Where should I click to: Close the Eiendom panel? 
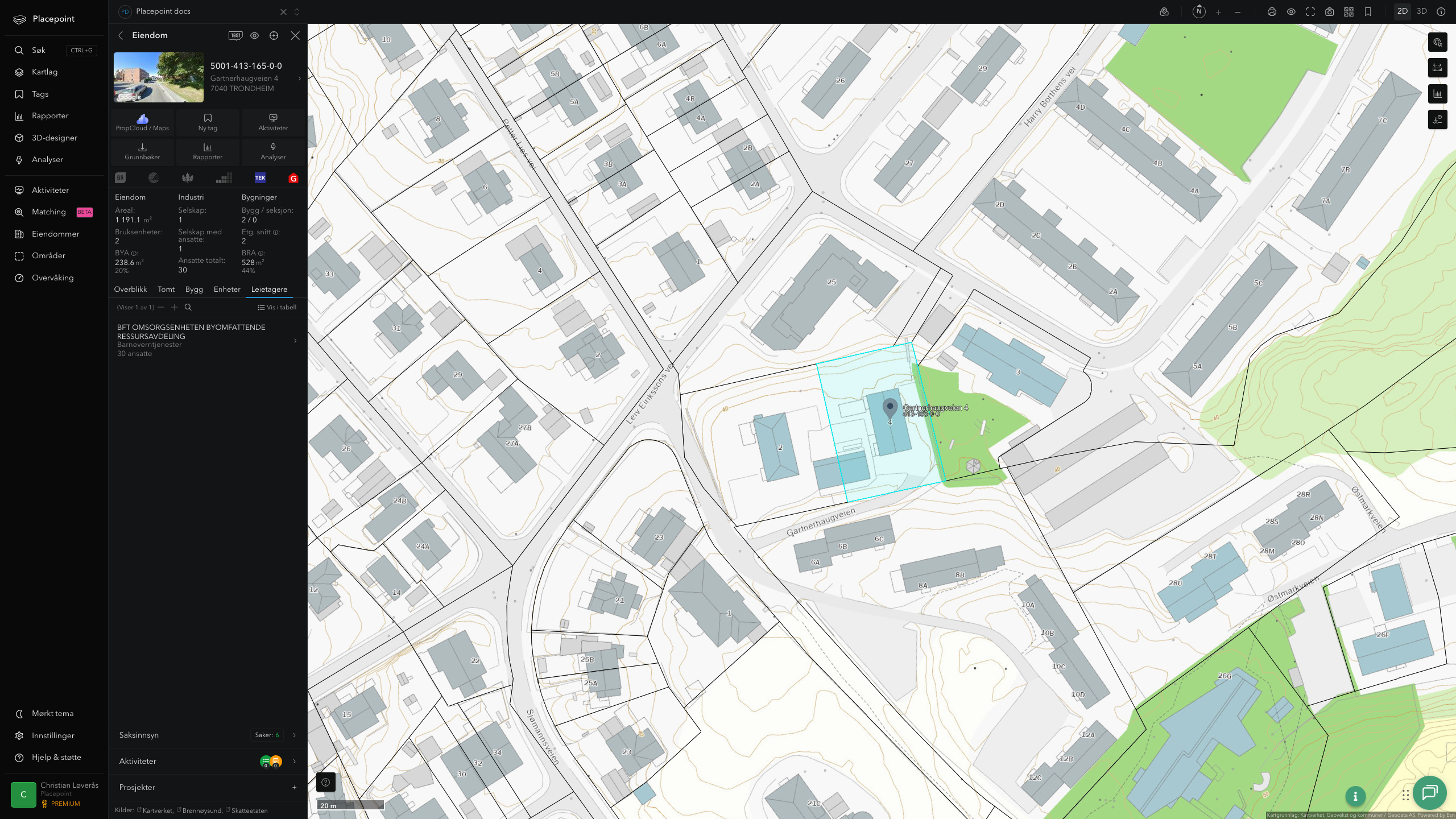pyautogui.click(x=295, y=35)
